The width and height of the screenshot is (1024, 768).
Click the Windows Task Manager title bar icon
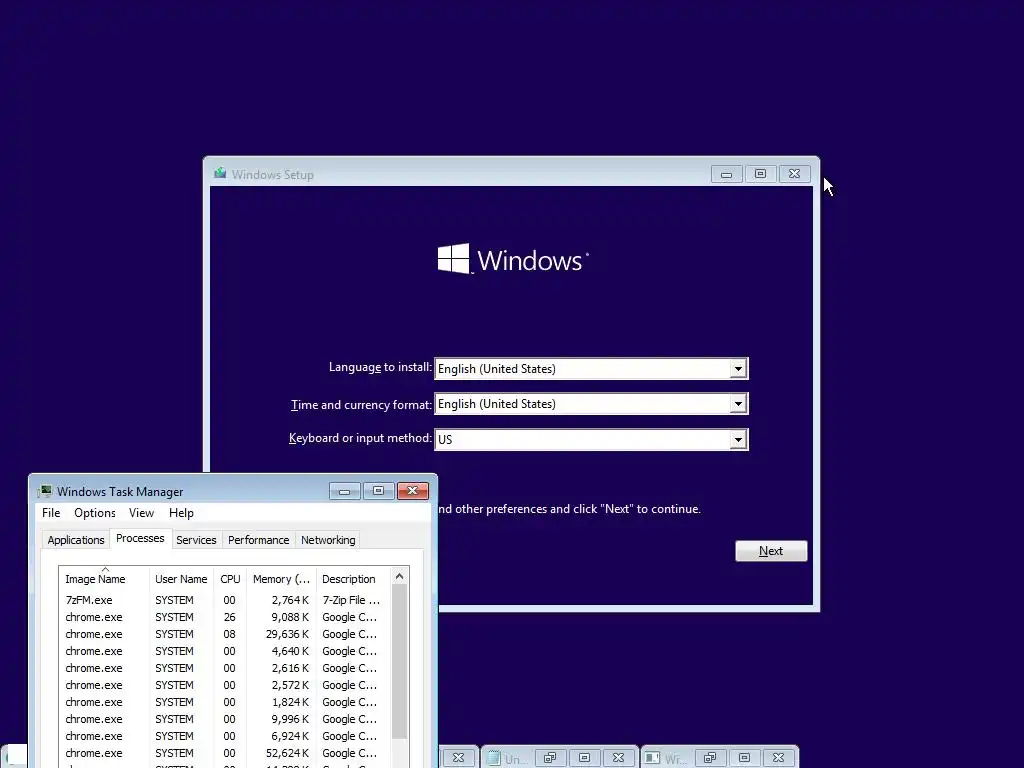tap(45, 491)
